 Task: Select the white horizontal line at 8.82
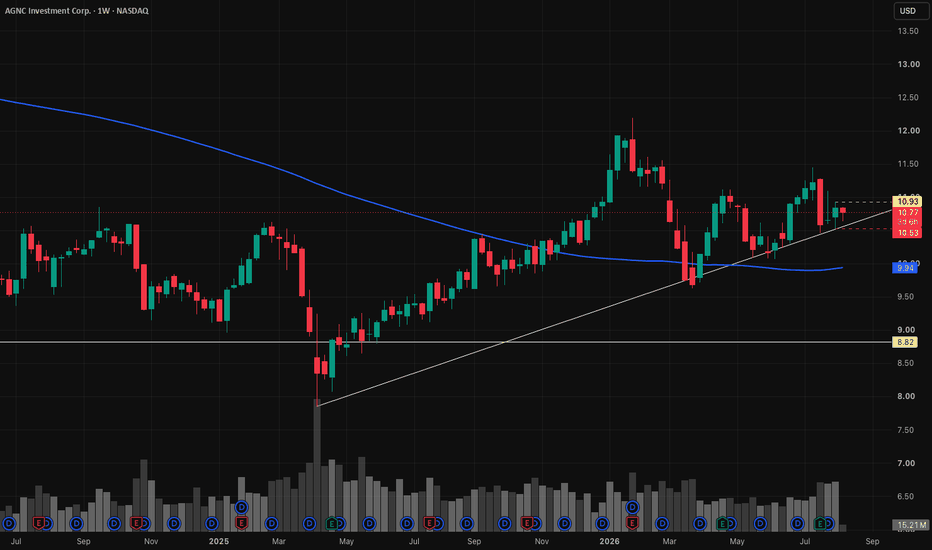(446, 342)
